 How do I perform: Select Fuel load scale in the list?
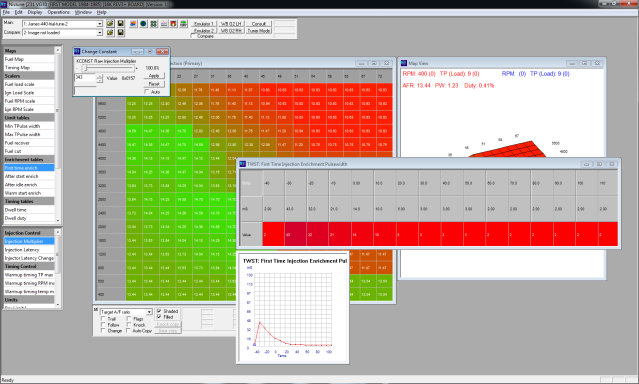[x=29, y=84]
